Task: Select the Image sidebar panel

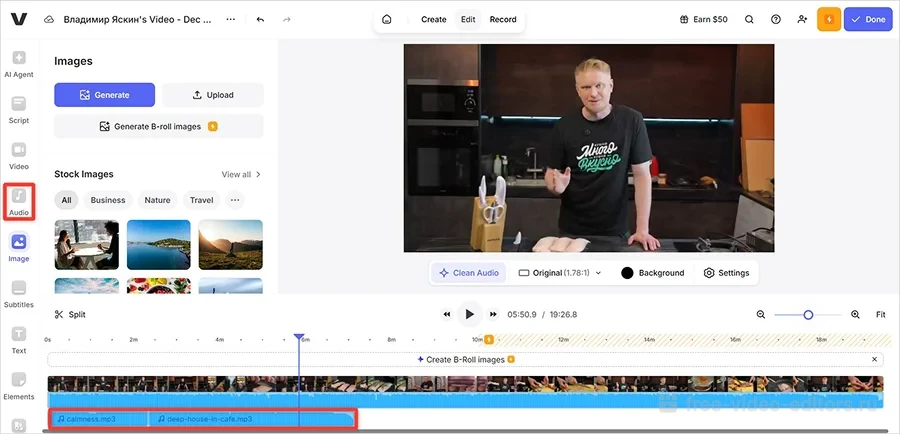Action: 19,248
